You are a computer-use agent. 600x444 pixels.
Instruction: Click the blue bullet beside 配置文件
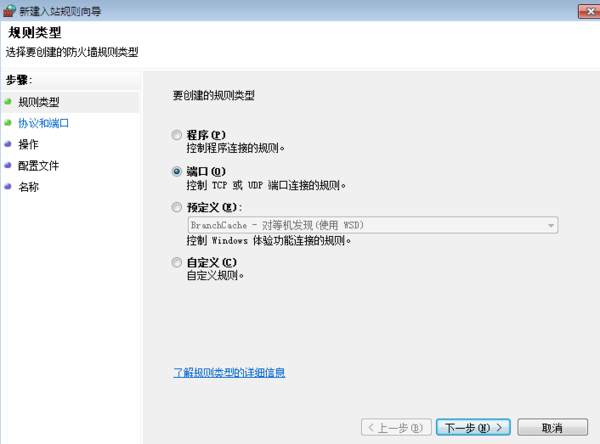pyautogui.click(x=8, y=165)
